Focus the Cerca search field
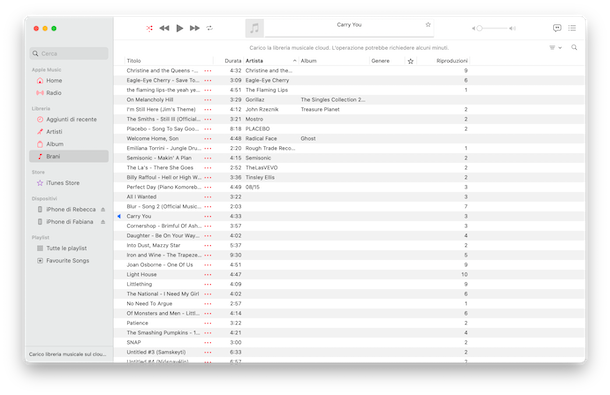 pos(69,53)
